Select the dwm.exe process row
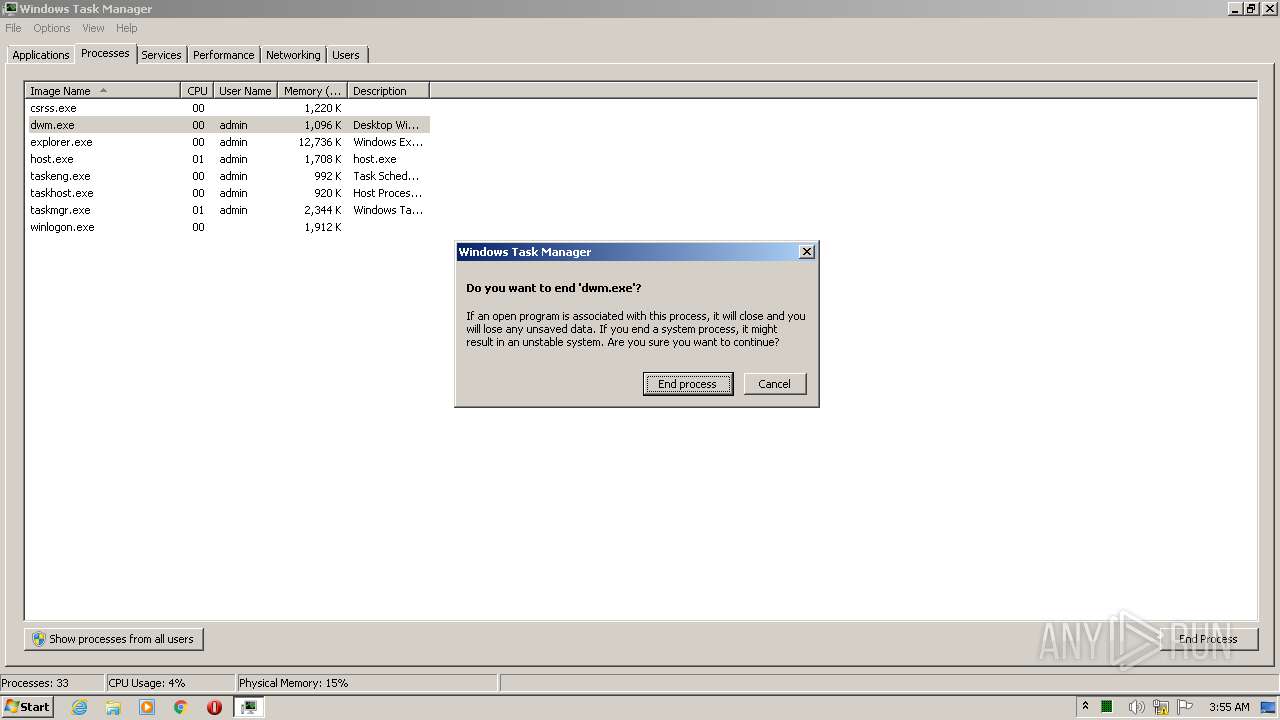This screenshot has height=720, width=1280. click(x=227, y=125)
